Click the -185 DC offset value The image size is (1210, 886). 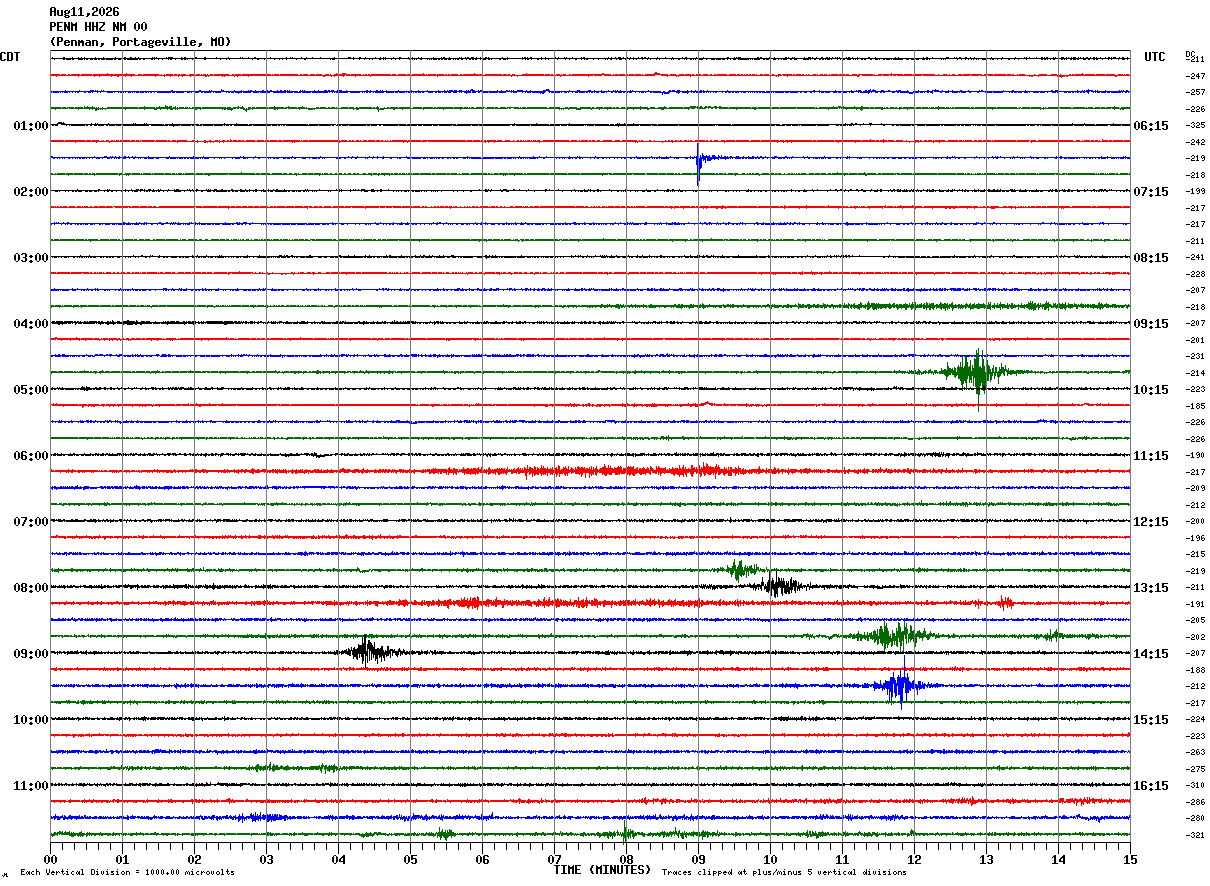pyautogui.click(x=1195, y=406)
